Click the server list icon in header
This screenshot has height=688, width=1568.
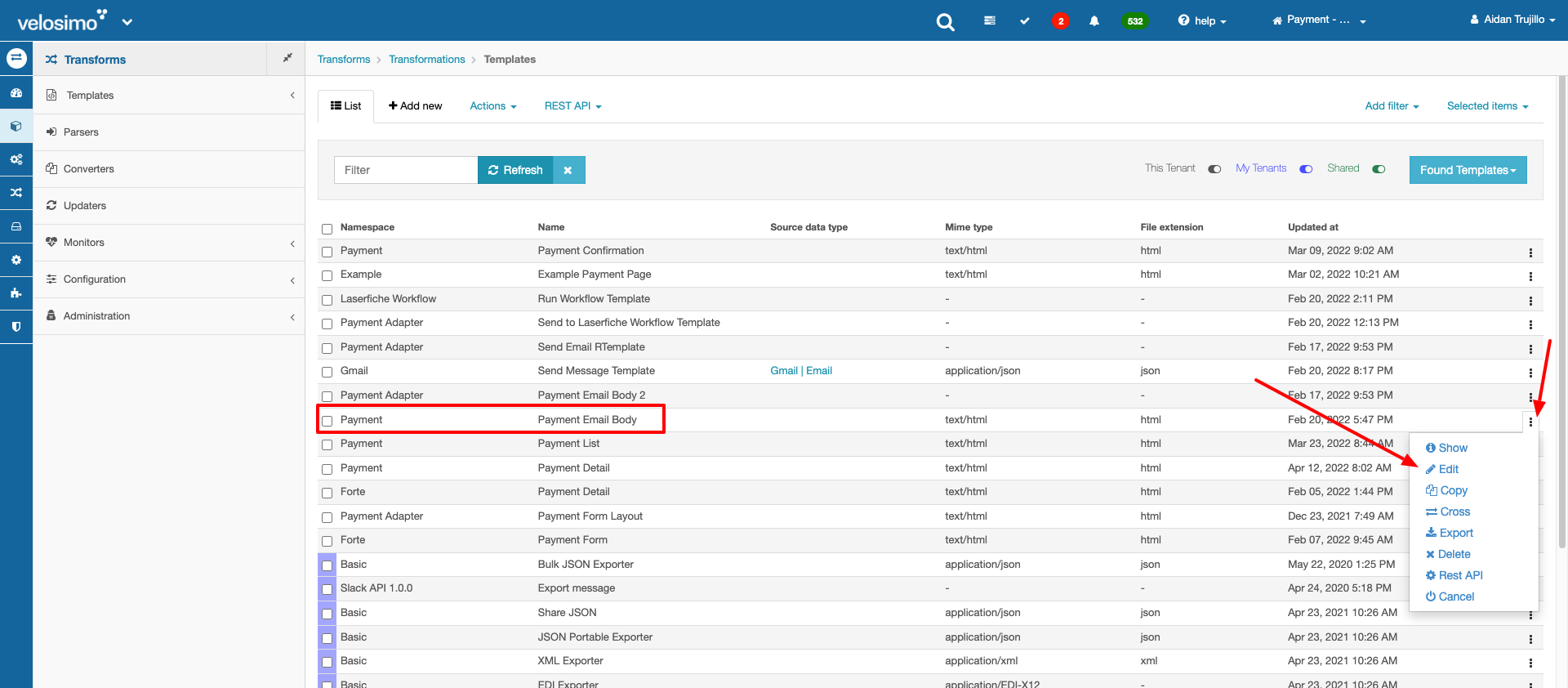pyautogui.click(x=990, y=20)
